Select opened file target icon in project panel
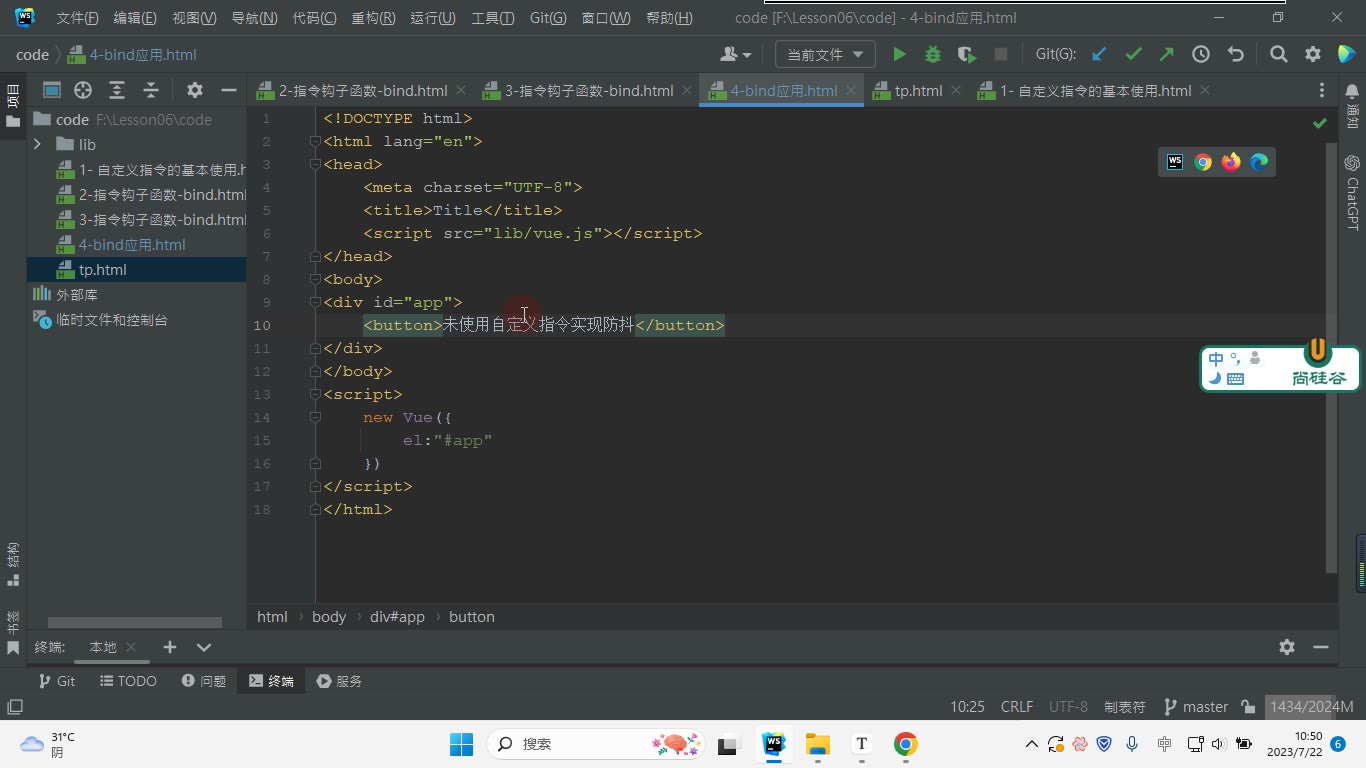1366x768 pixels. pos(83,90)
